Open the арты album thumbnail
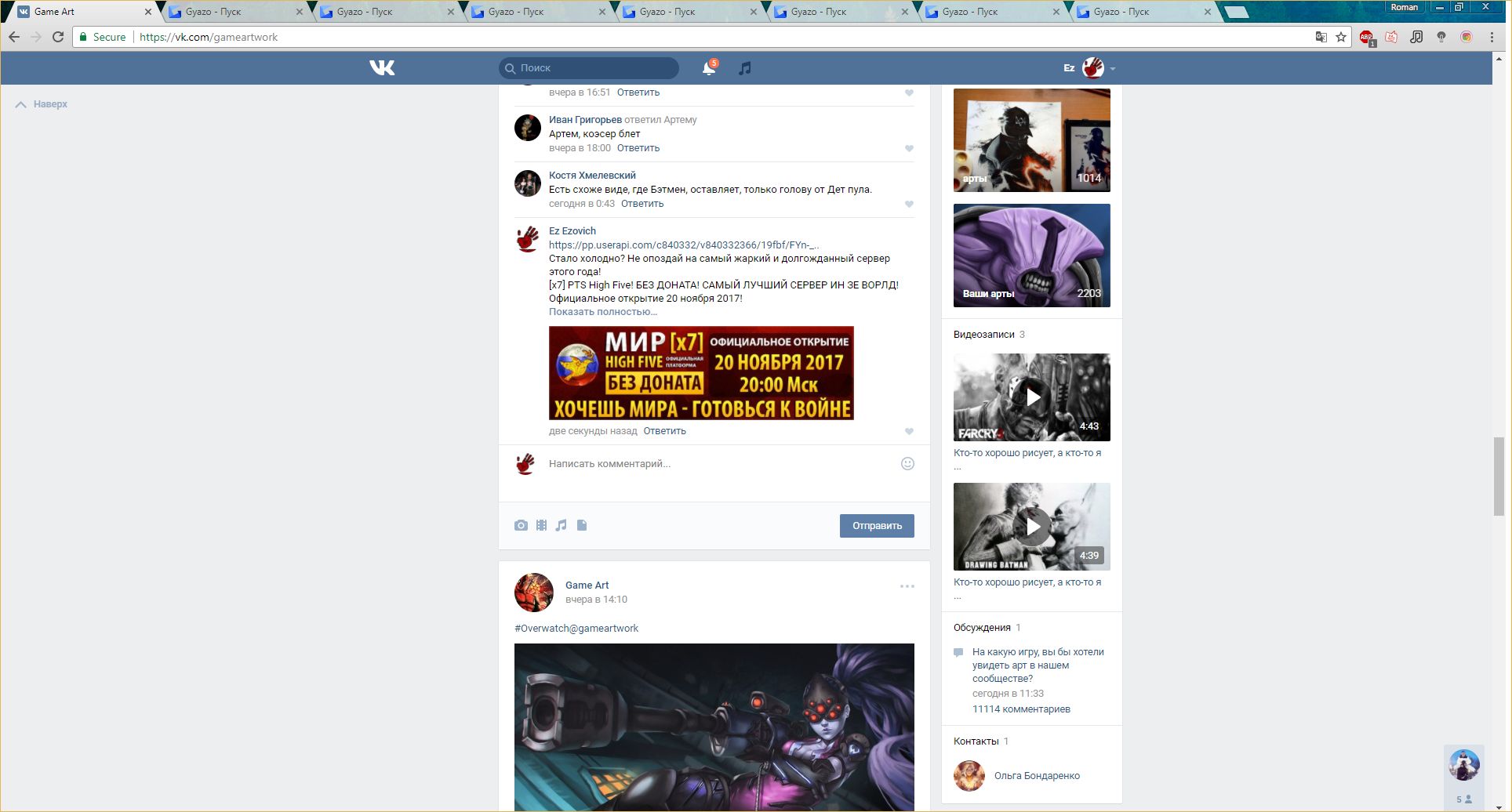This screenshot has width=1512, height=812. (x=1032, y=140)
